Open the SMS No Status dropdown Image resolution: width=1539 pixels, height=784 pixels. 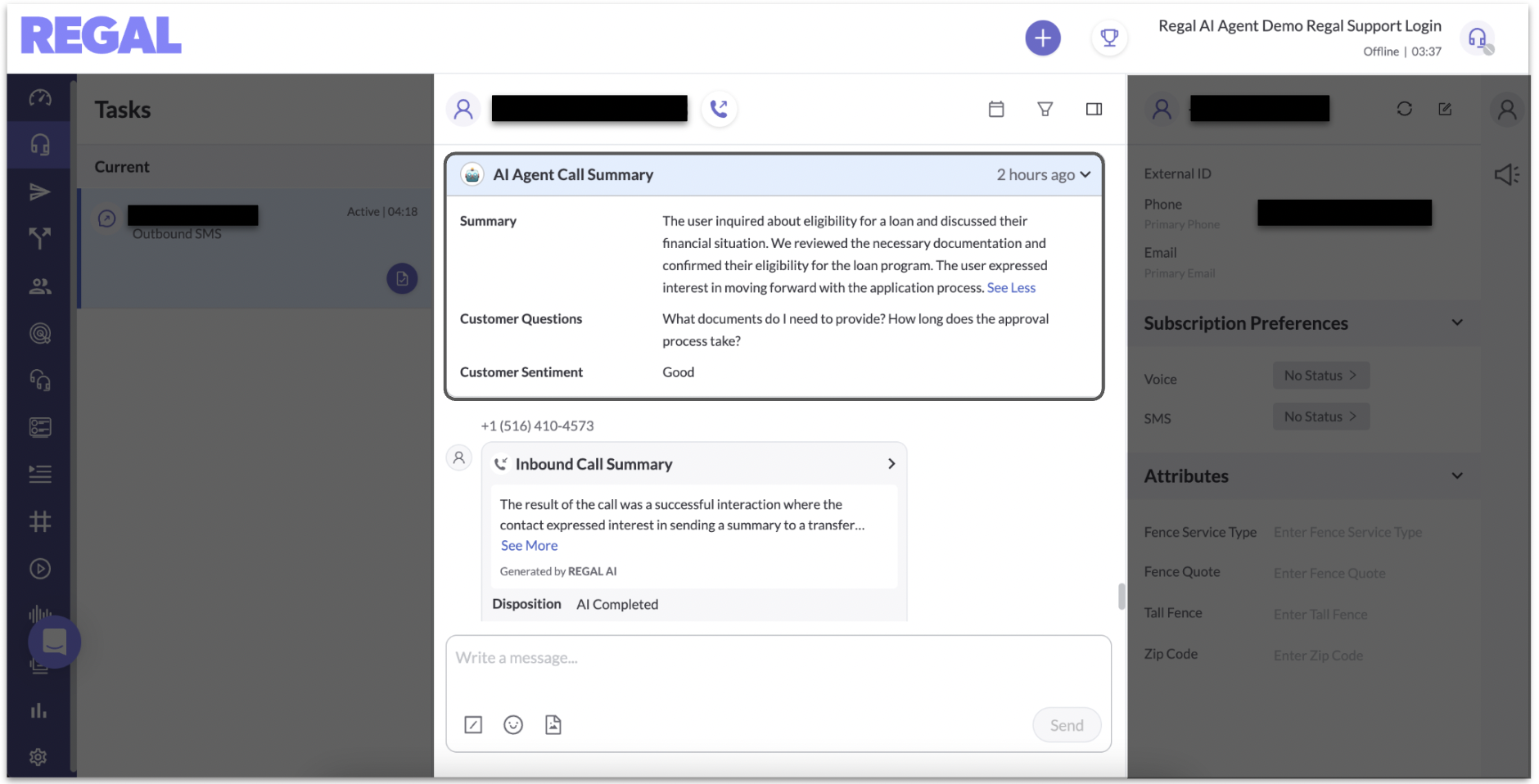pos(1321,417)
